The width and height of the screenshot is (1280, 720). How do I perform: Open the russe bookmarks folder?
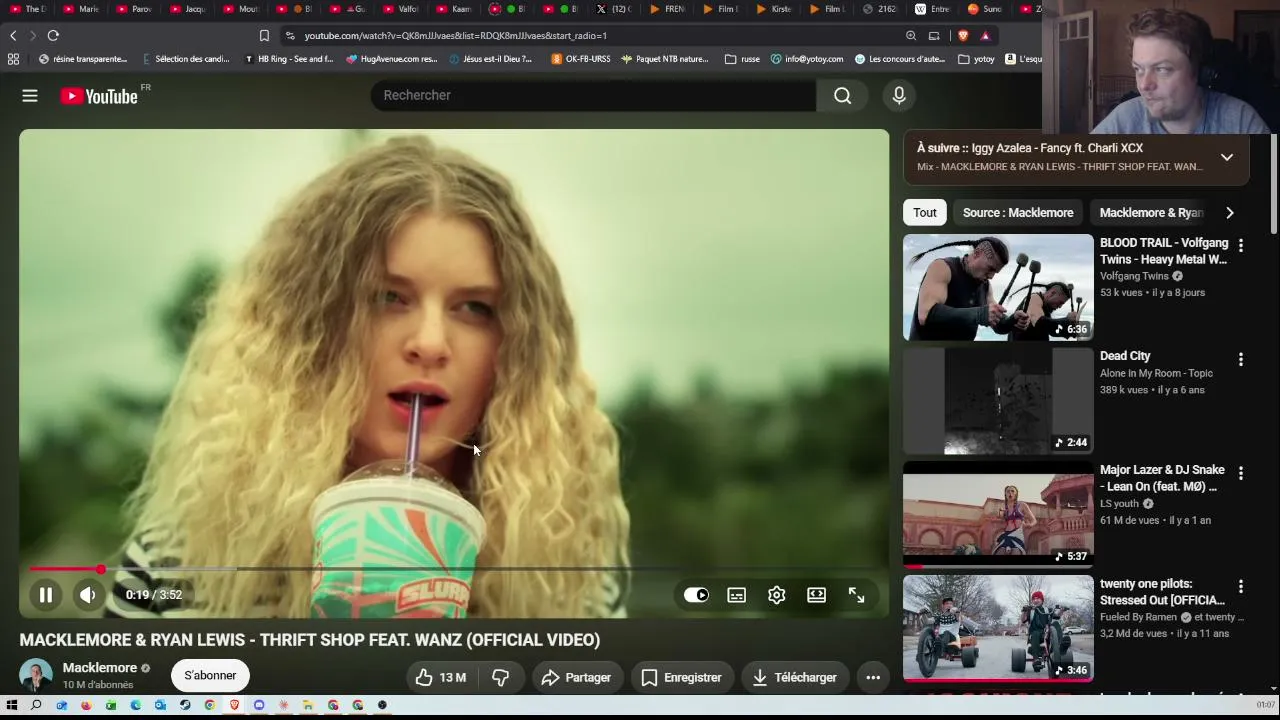(x=742, y=59)
